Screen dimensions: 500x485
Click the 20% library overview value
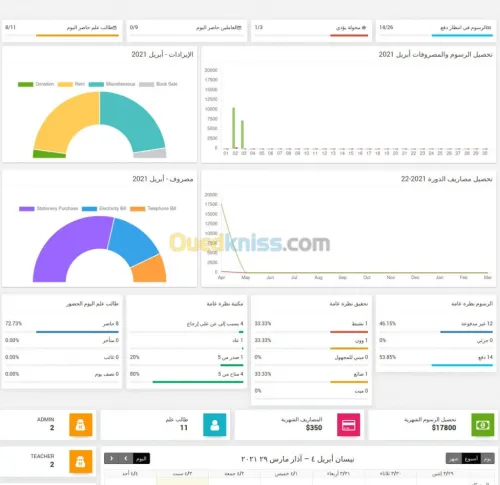click(134, 357)
